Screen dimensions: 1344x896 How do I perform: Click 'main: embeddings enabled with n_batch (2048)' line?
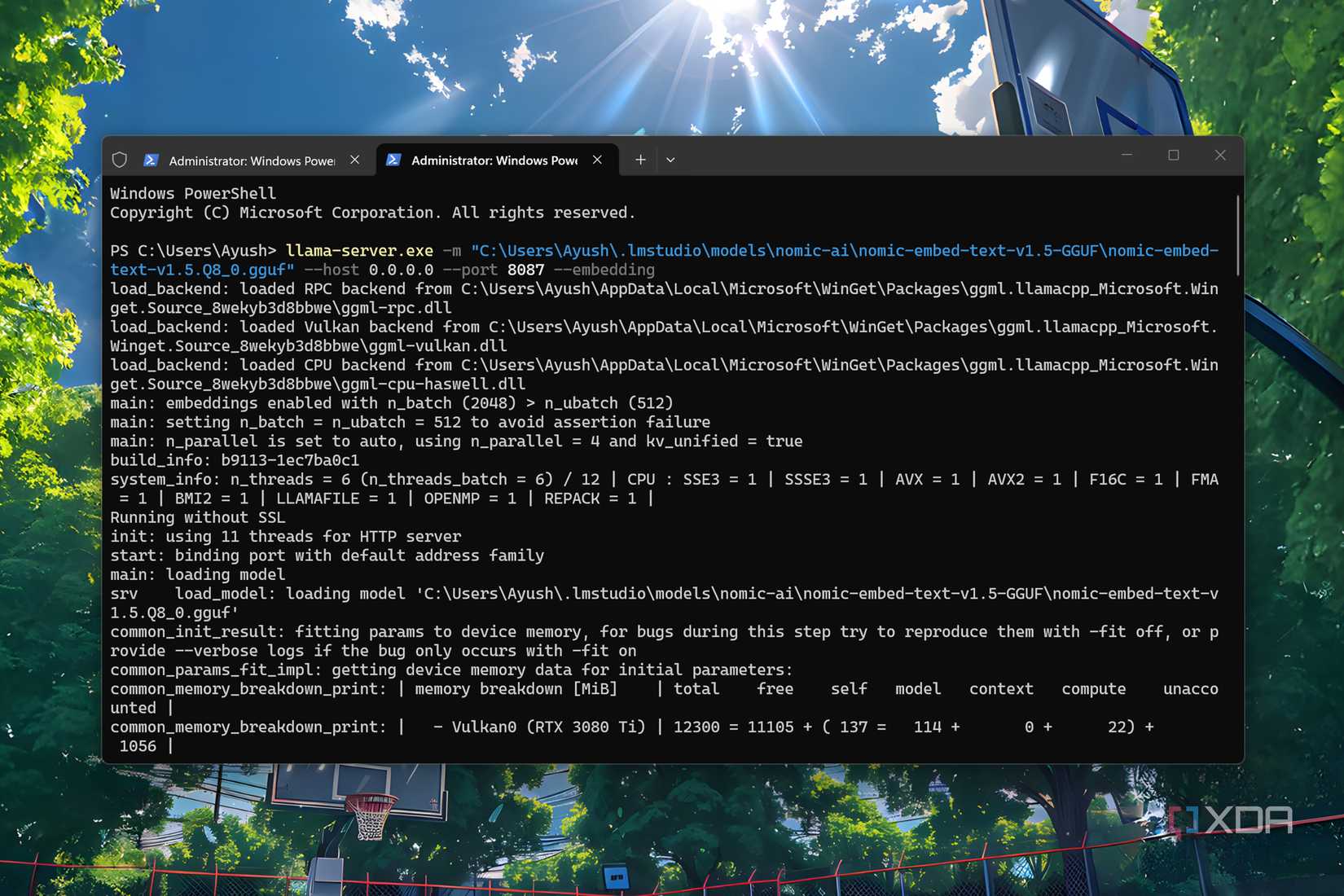pyautogui.click(x=392, y=403)
